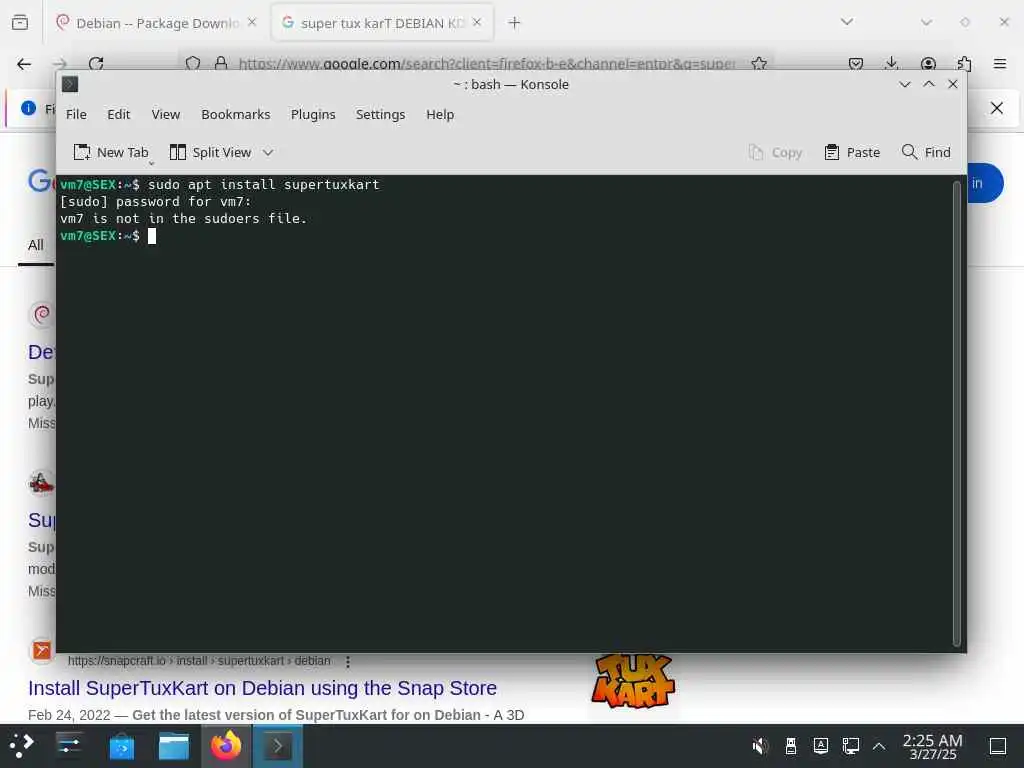Click the Tux Kart logo thumbnail
The width and height of the screenshot is (1024, 768).
(x=632, y=681)
